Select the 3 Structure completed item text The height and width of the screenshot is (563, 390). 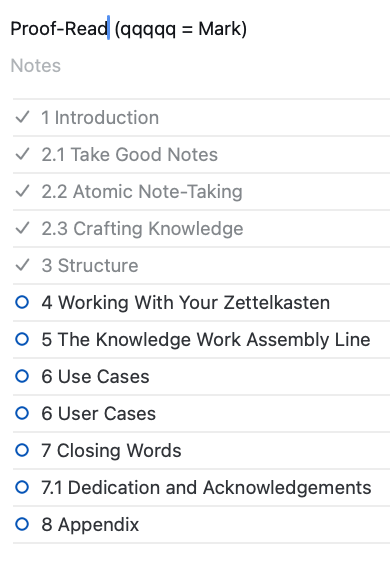[x=90, y=265]
